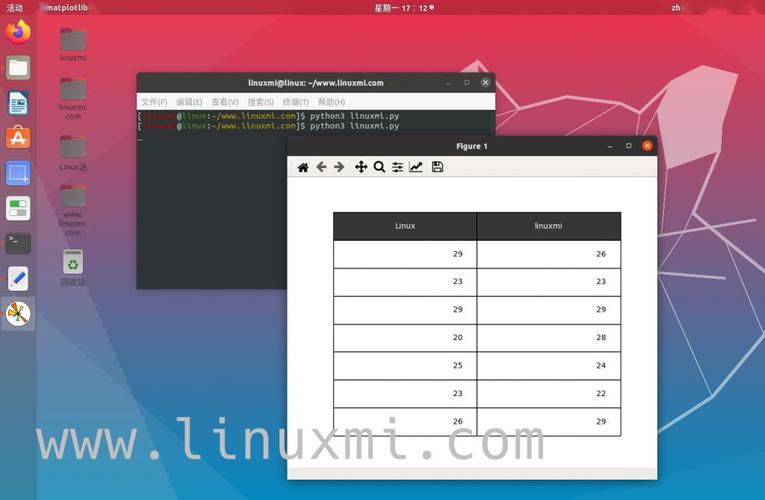Click value 26 in the Linux column
The height and width of the screenshot is (500, 765).
click(x=457, y=421)
